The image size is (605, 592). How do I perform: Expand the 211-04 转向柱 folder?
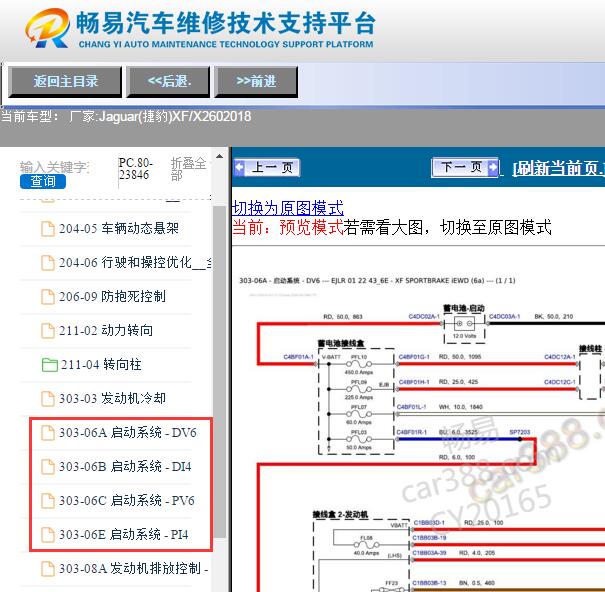click(x=101, y=365)
